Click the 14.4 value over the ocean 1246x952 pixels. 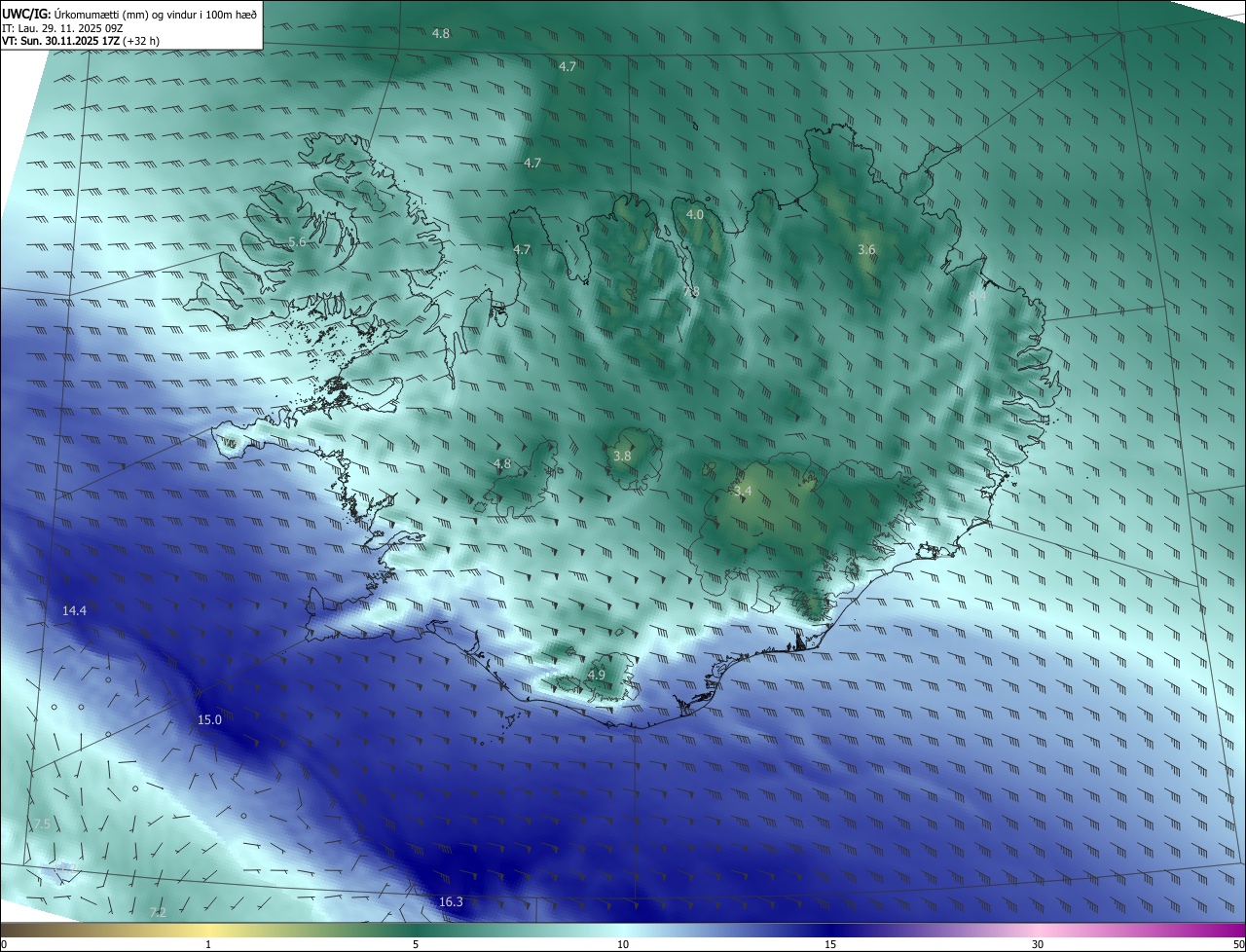(x=74, y=611)
